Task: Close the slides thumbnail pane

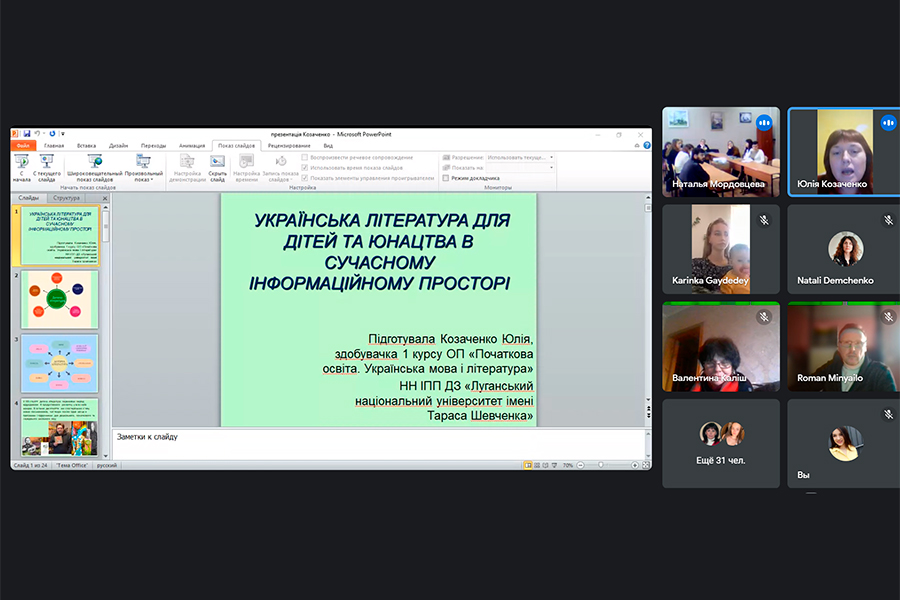Action: click(x=105, y=198)
